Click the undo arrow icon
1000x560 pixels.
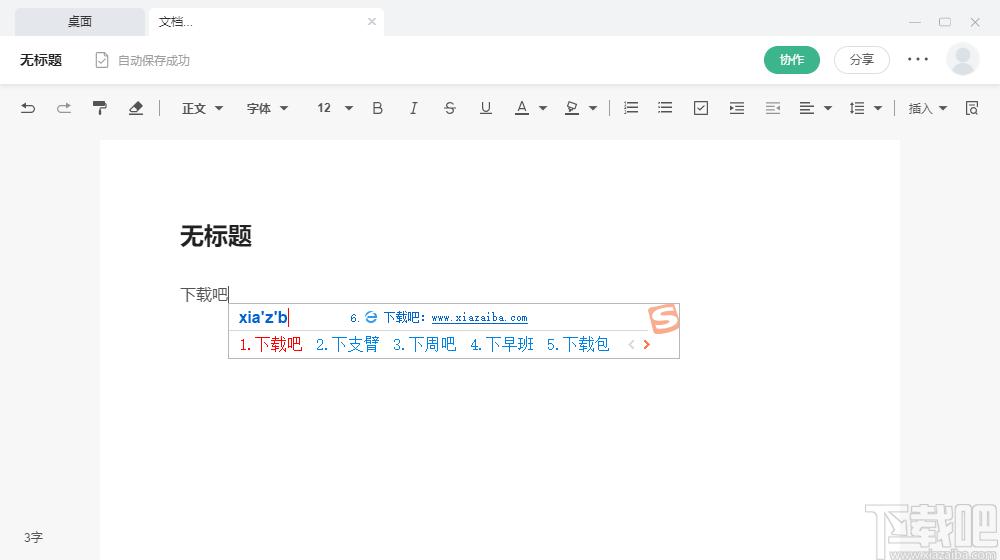pyautogui.click(x=28, y=108)
